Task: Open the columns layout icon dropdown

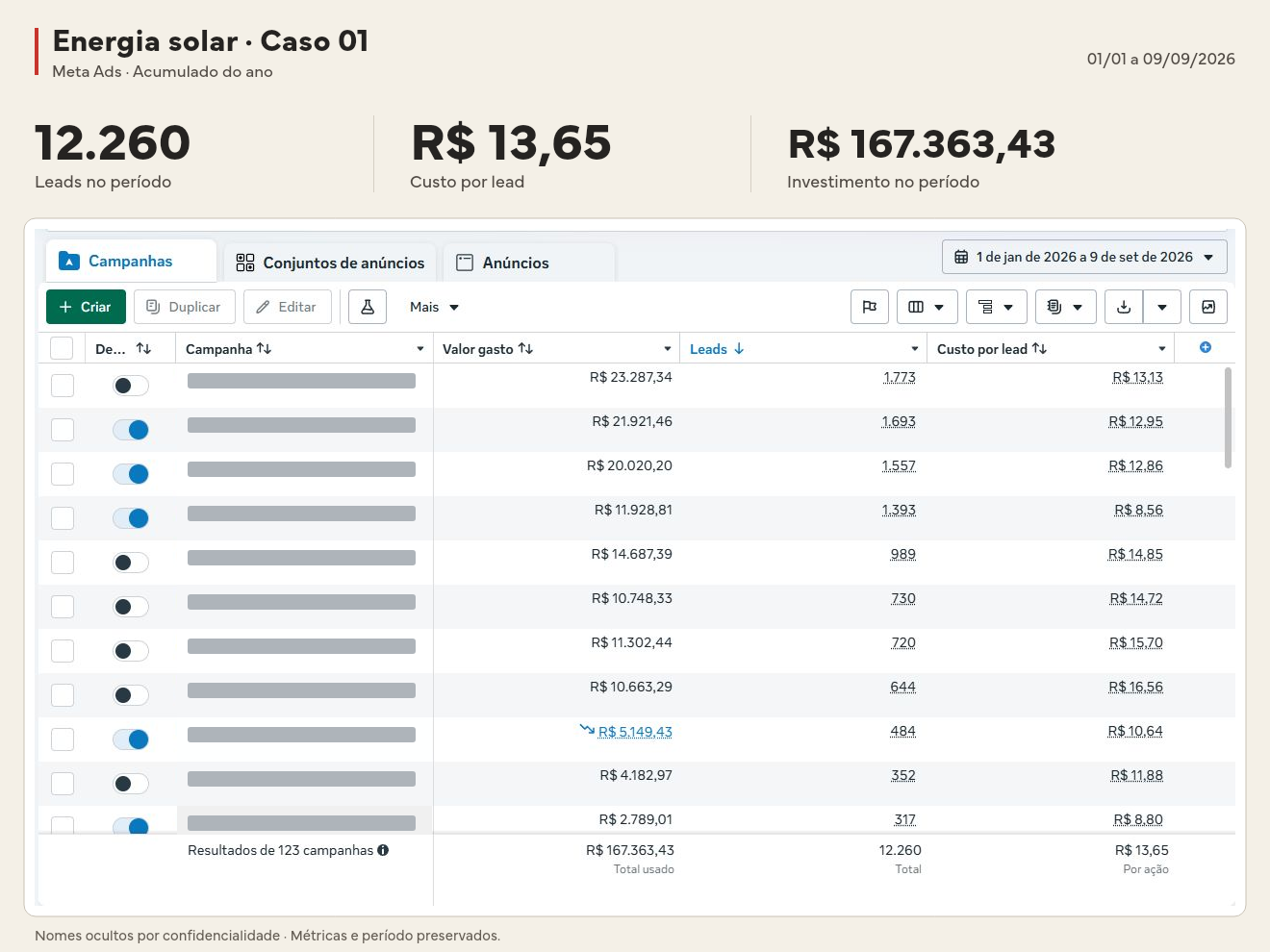Action: click(927, 307)
